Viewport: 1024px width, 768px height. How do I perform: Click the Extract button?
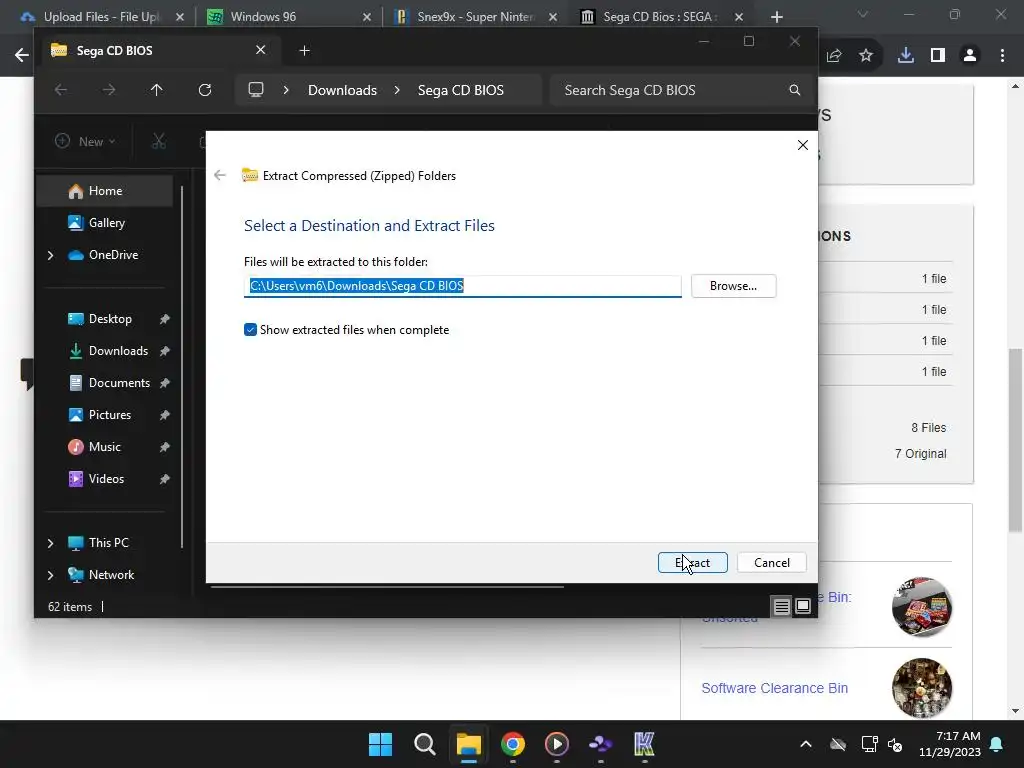(x=692, y=562)
